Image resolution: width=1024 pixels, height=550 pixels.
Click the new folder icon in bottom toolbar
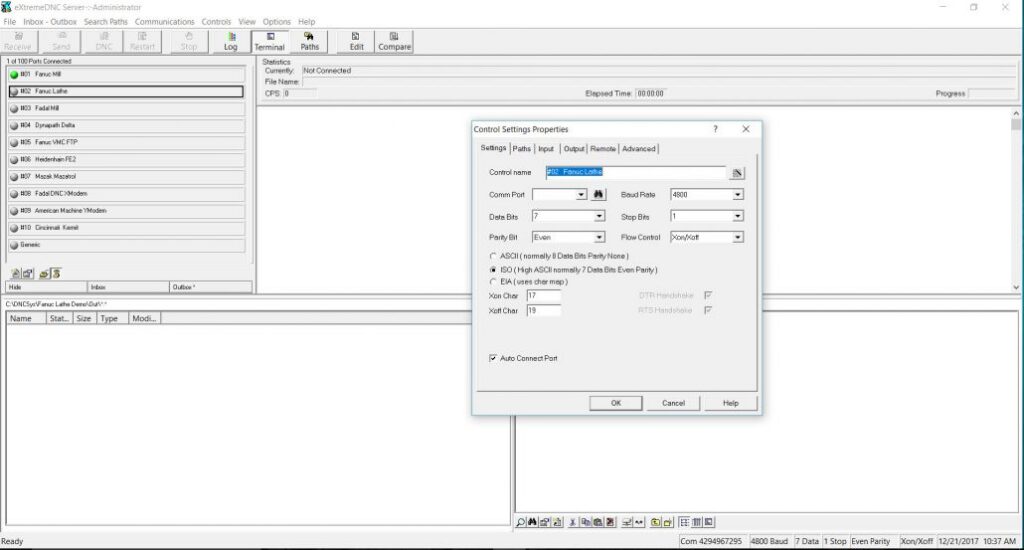(x=667, y=523)
